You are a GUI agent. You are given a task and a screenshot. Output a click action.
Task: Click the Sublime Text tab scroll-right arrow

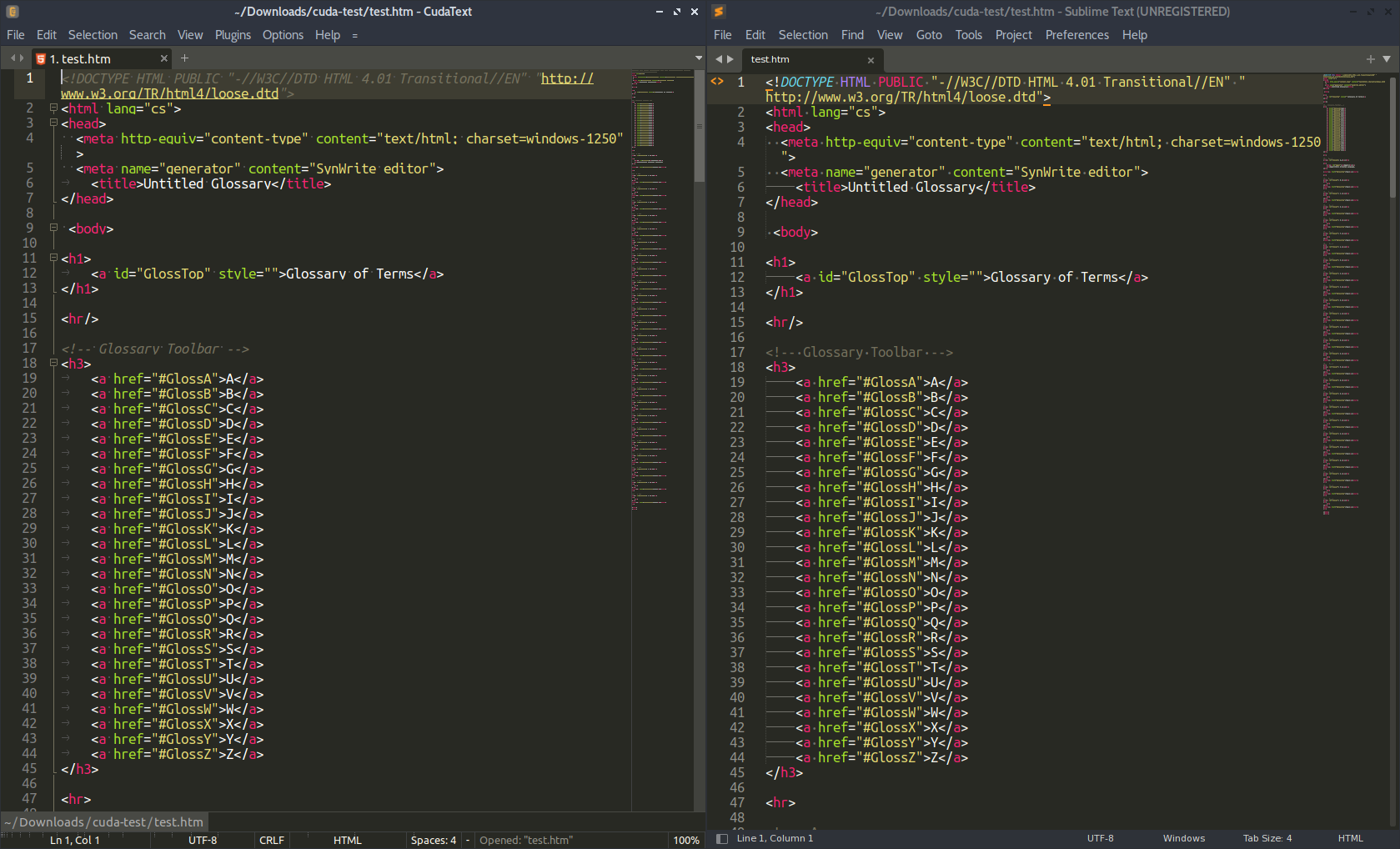pos(730,59)
